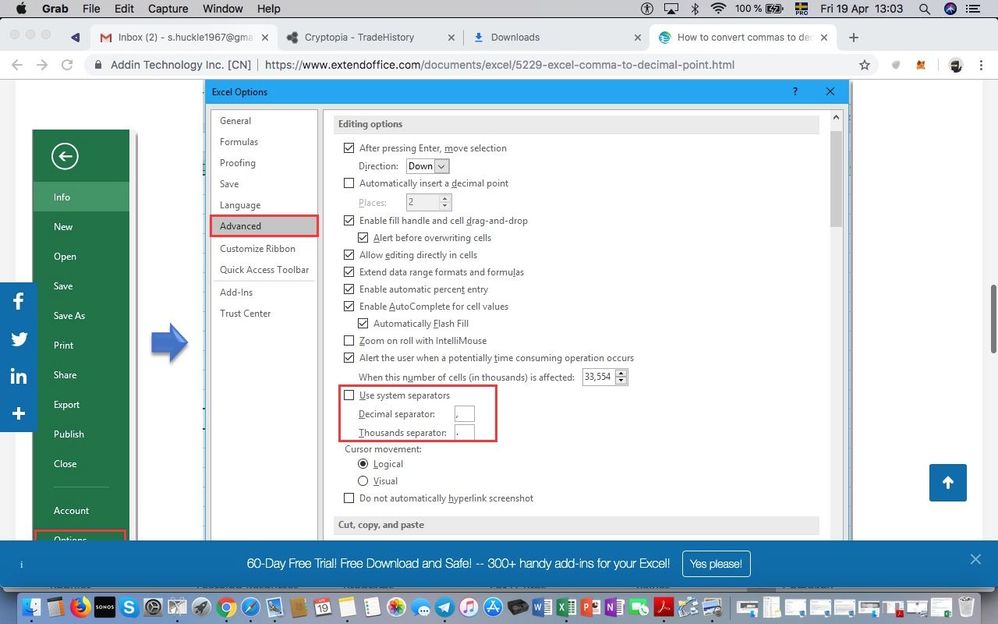Select the Visual cursor movement radio
Screen dimensions: 998x624
[x=363, y=481]
